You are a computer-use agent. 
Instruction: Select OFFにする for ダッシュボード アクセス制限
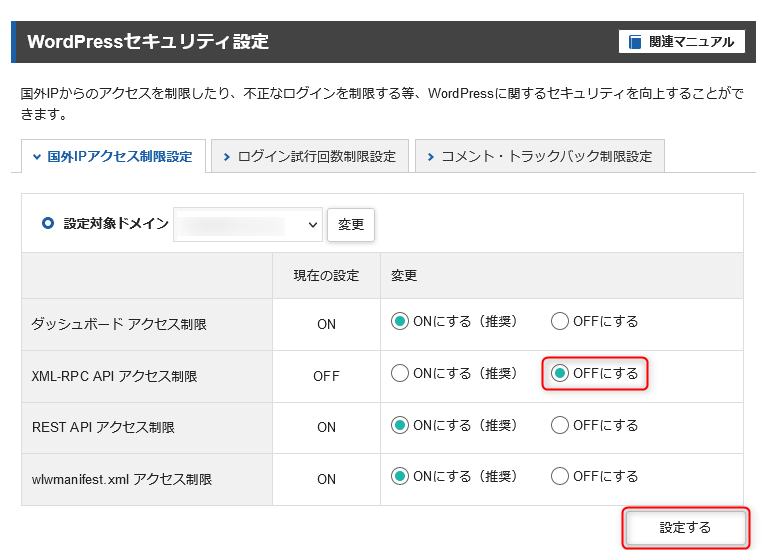(559, 322)
